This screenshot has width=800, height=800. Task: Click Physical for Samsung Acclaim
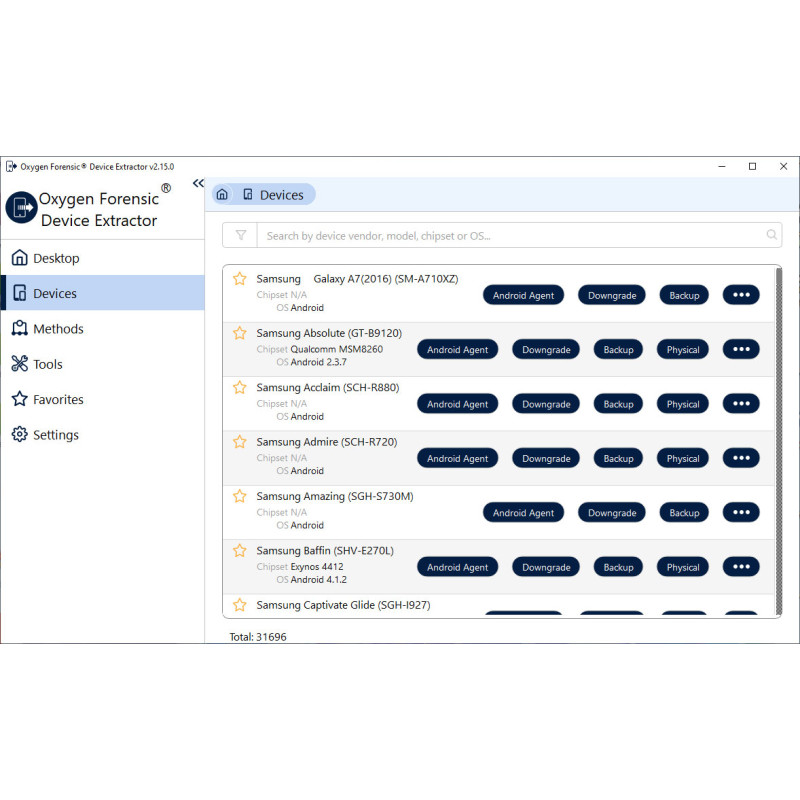pos(683,404)
